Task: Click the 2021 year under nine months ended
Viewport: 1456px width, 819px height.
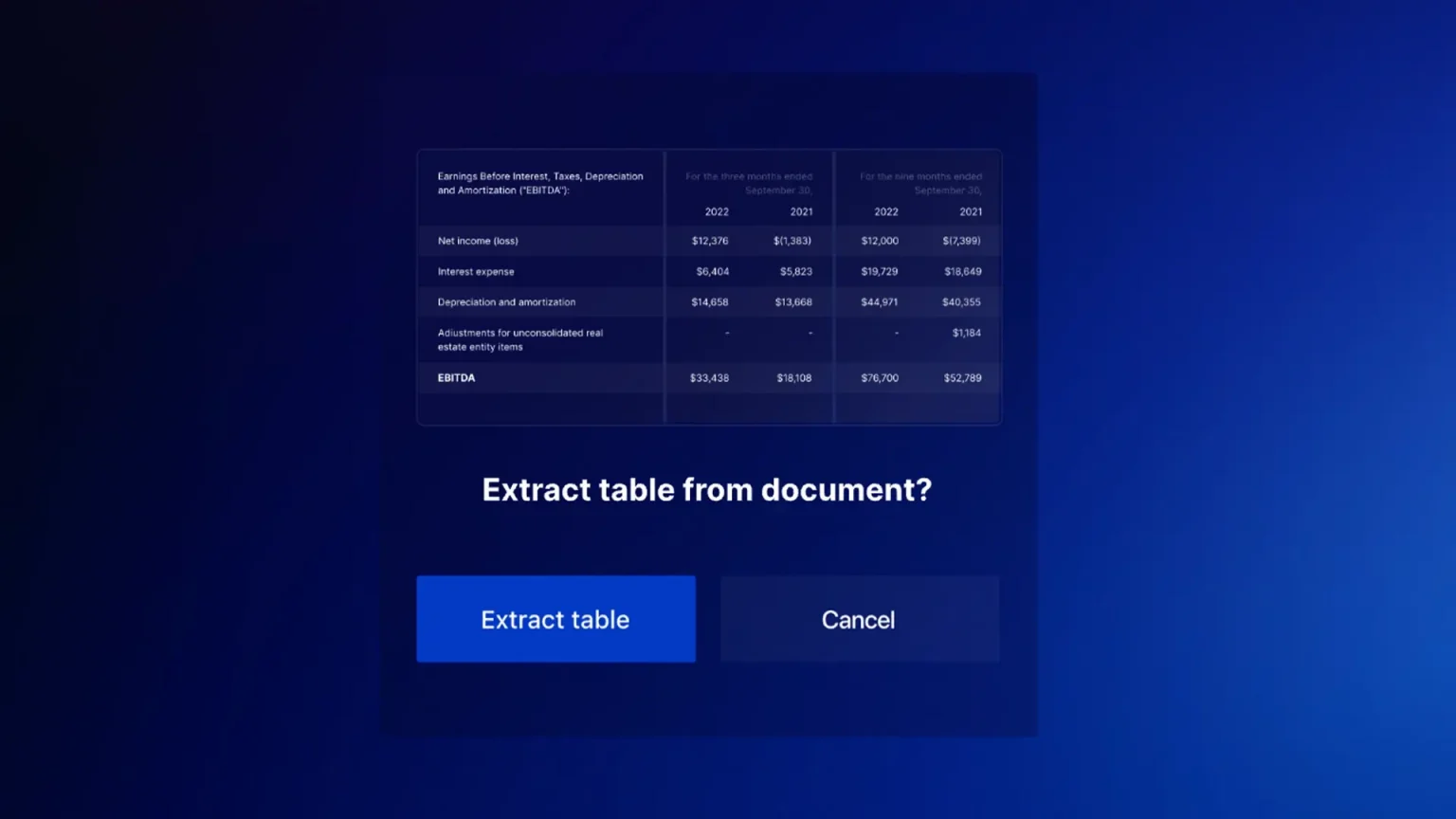Action: point(971,211)
